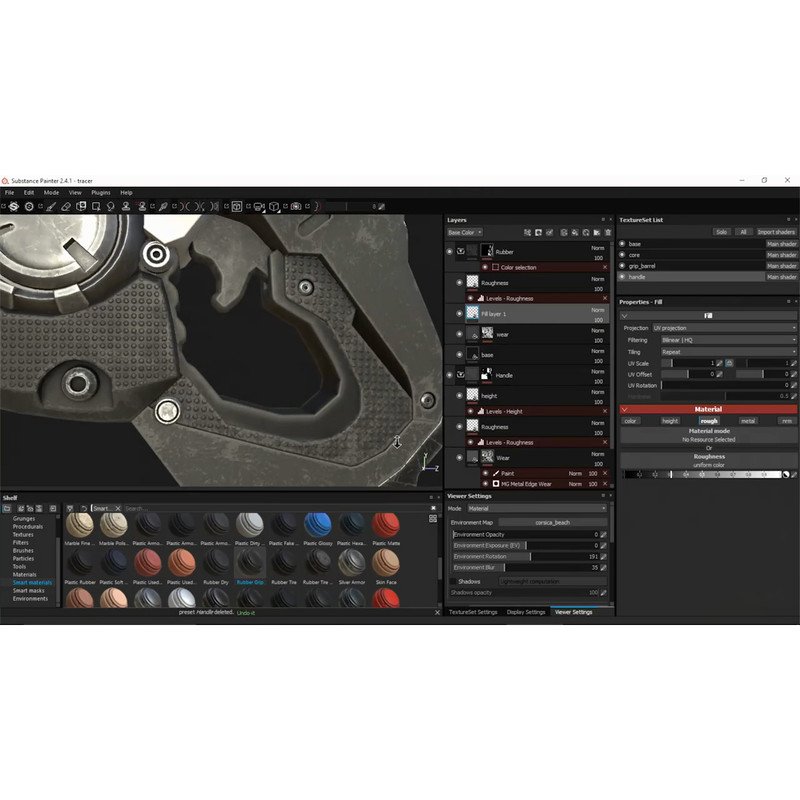Click the Import shaders button
800x800 pixels.
pos(776,232)
